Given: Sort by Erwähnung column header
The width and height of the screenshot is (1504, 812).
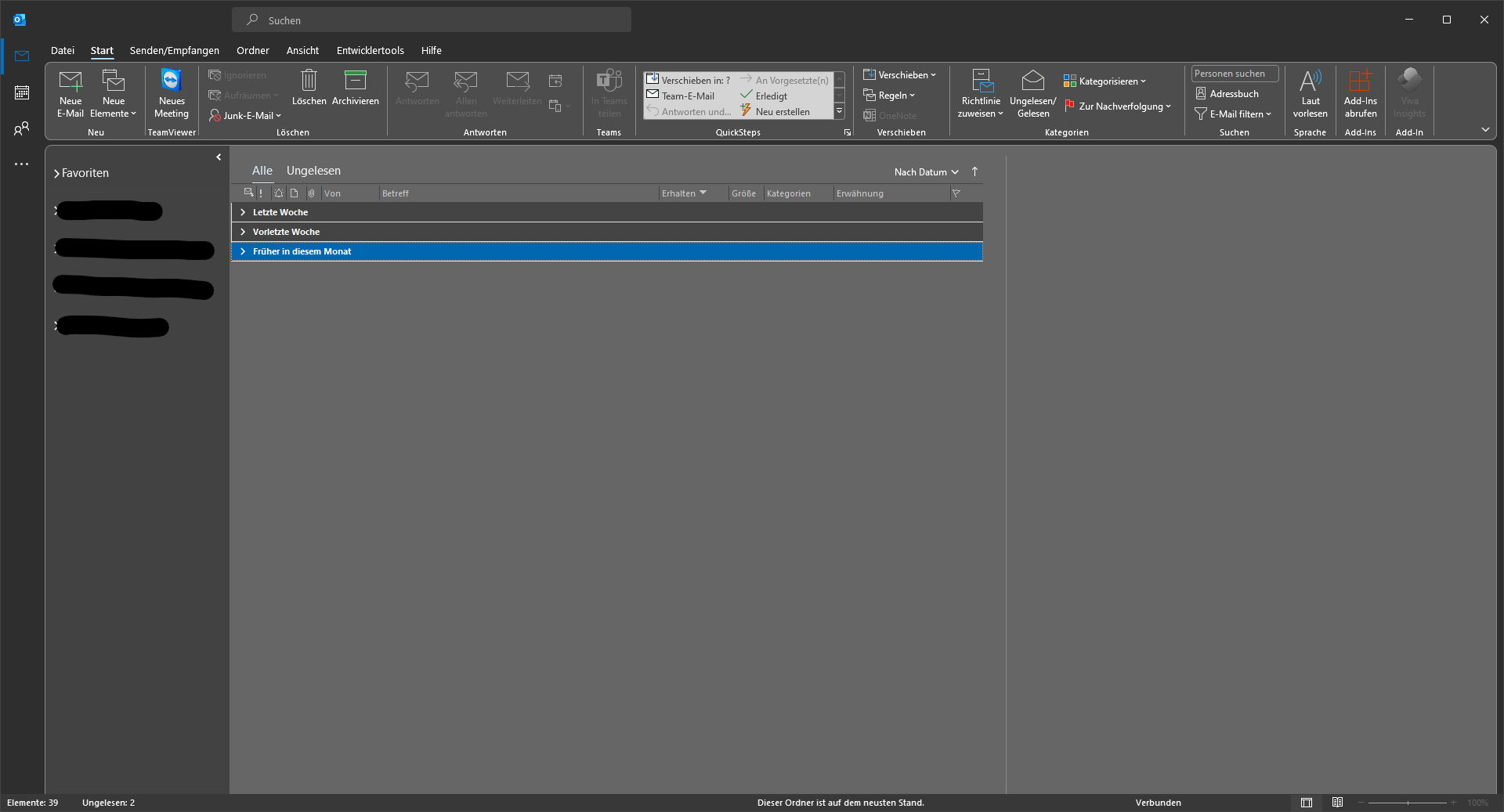Looking at the screenshot, I should [x=891, y=193].
